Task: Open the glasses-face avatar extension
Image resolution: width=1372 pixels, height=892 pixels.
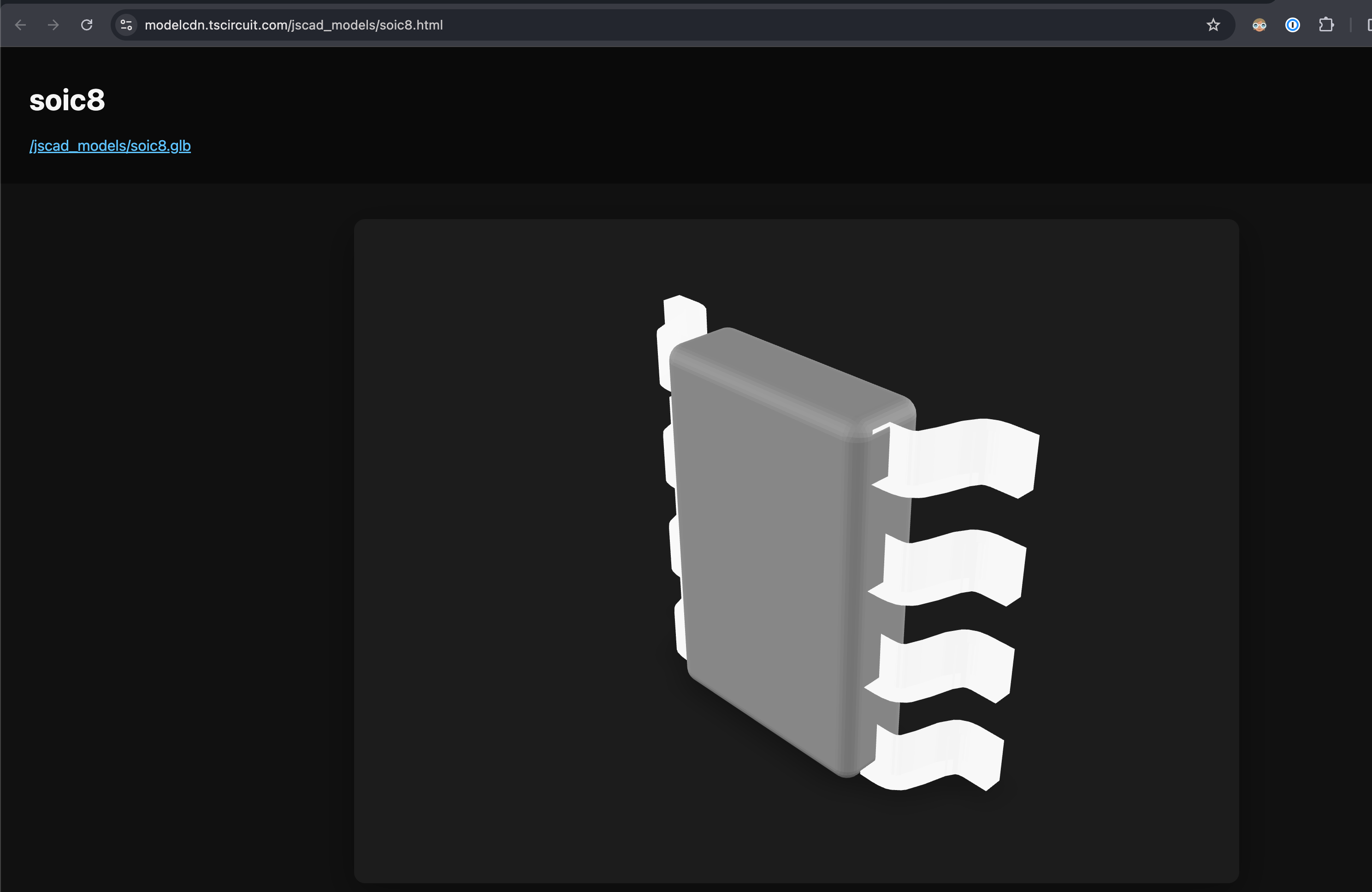Action: (x=1259, y=25)
